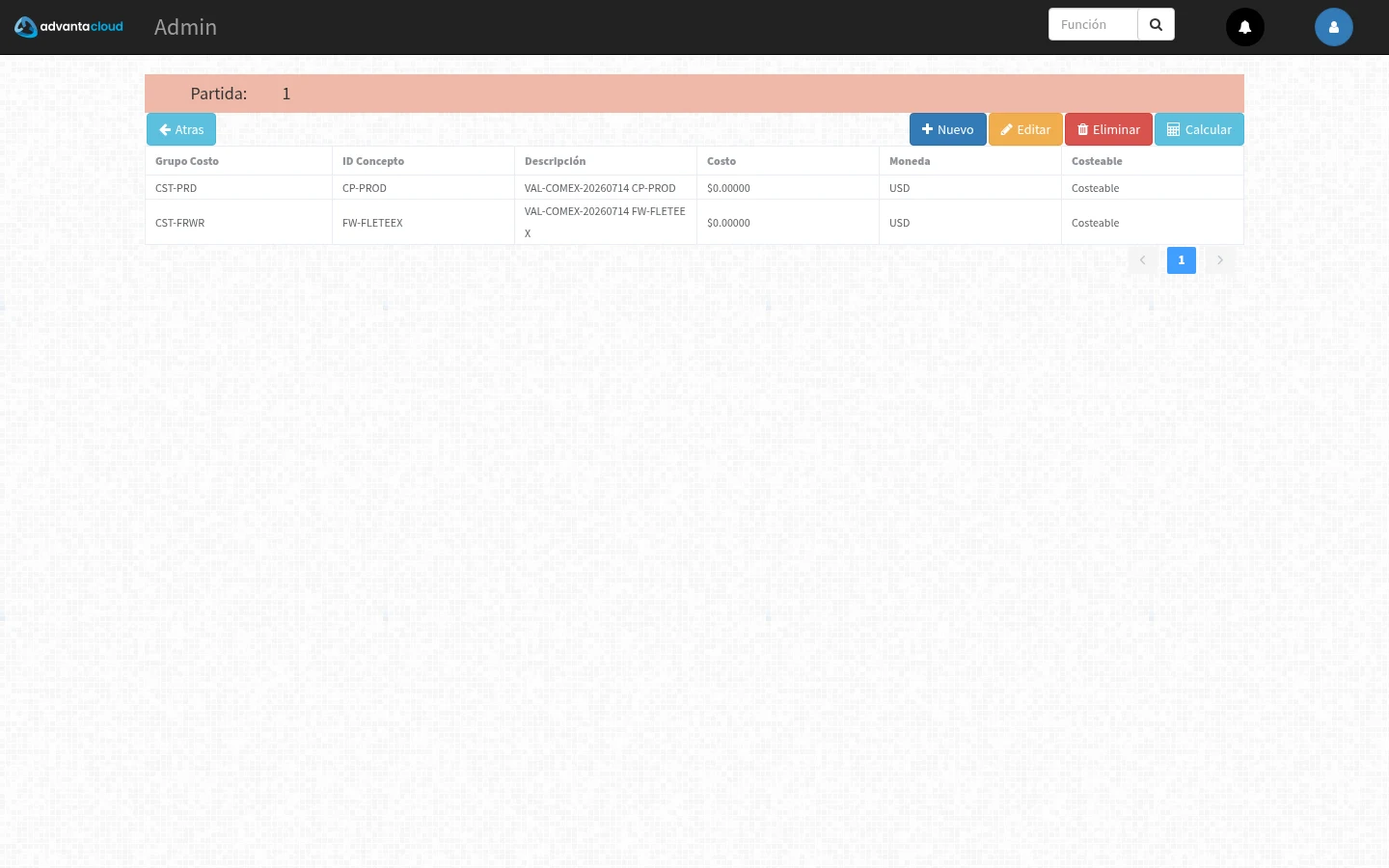Click the Editar button
The height and width of the screenshot is (868, 1389).
pyautogui.click(x=1025, y=129)
